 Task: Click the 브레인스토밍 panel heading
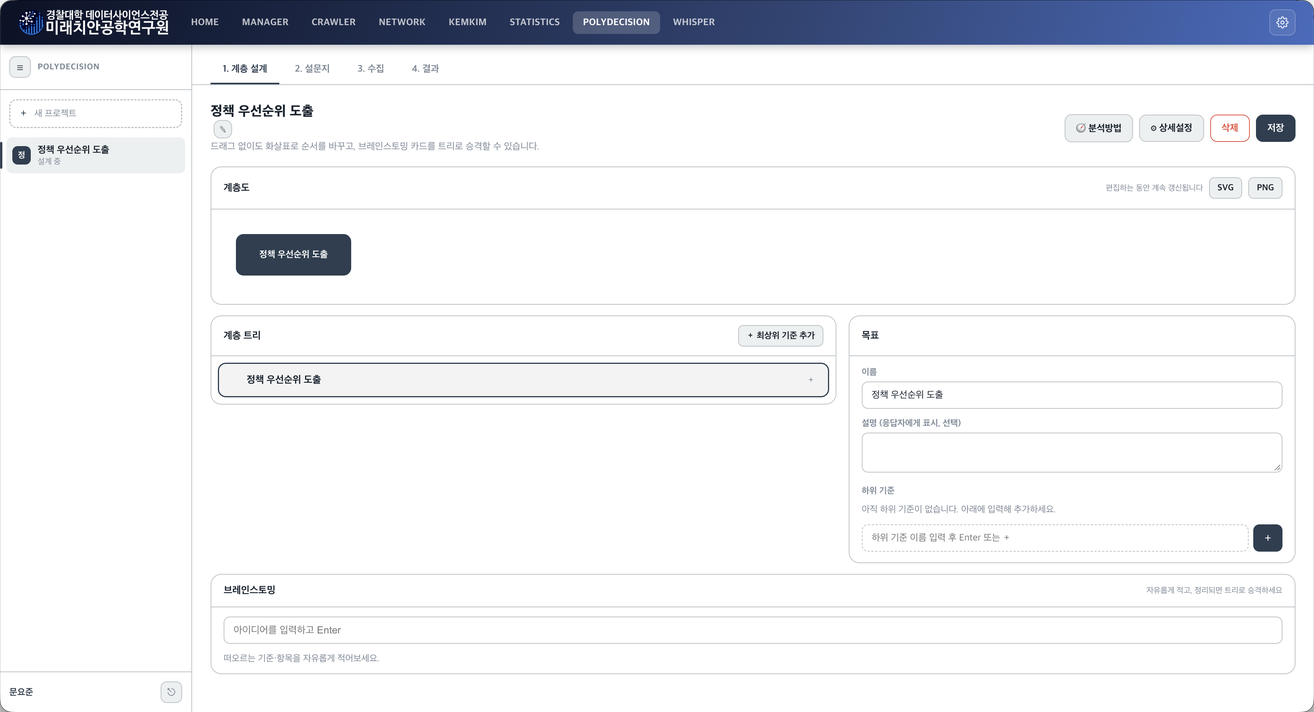[x=249, y=591]
